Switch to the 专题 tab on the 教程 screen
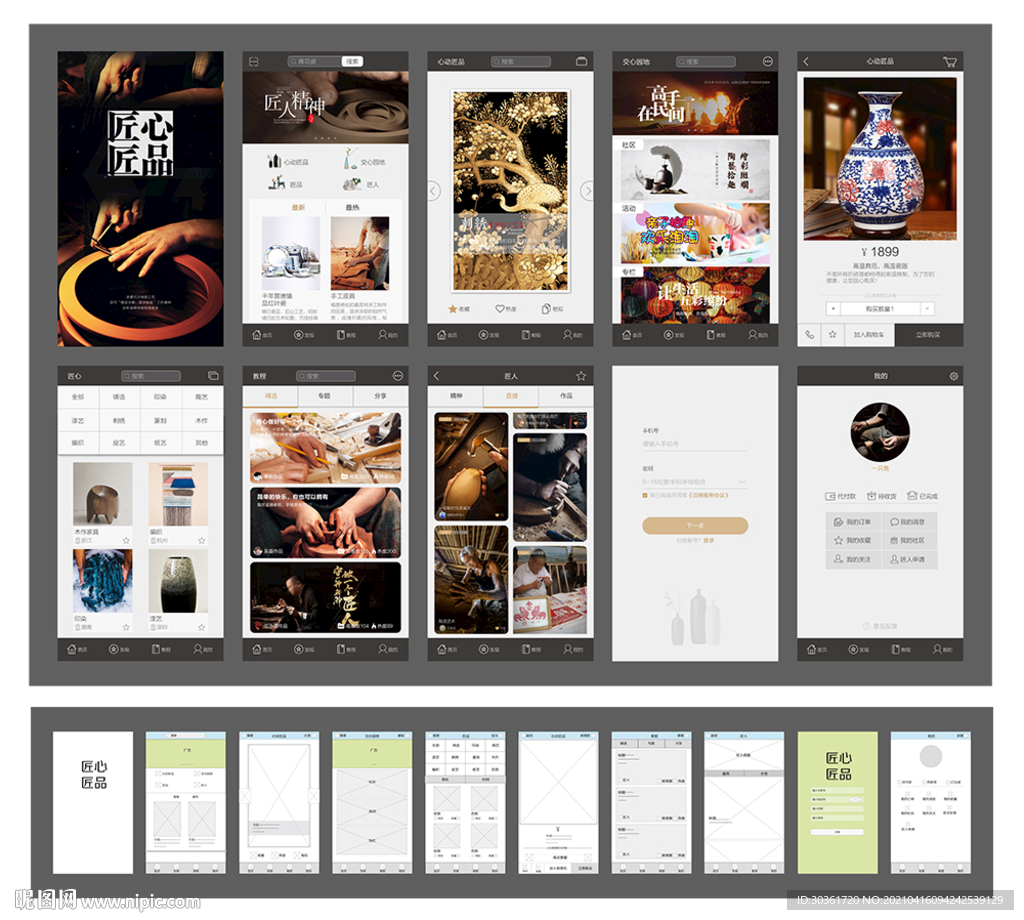This screenshot has height=920, width=1024. pyautogui.click(x=325, y=396)
